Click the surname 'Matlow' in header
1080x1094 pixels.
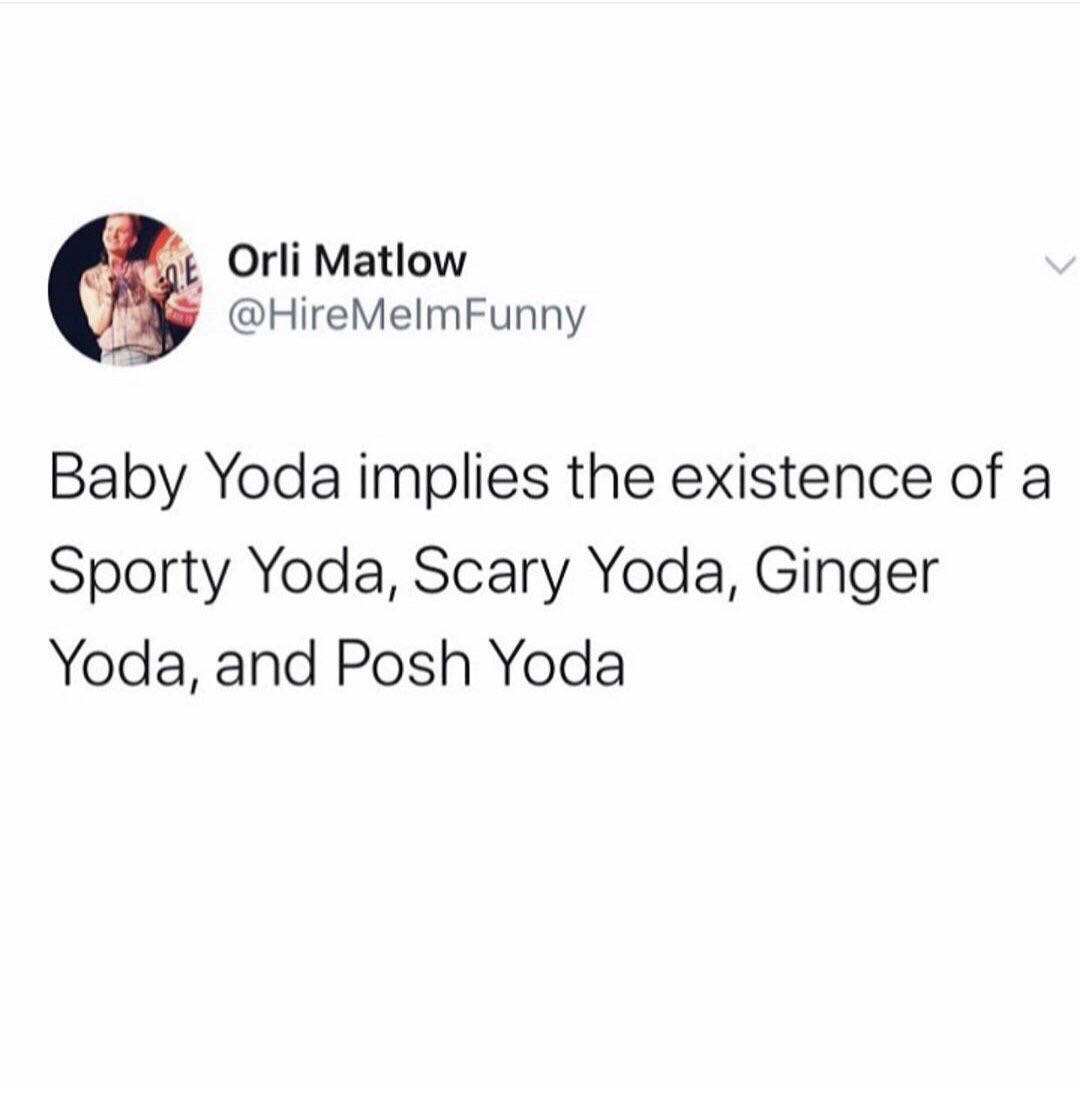(389, 261)
